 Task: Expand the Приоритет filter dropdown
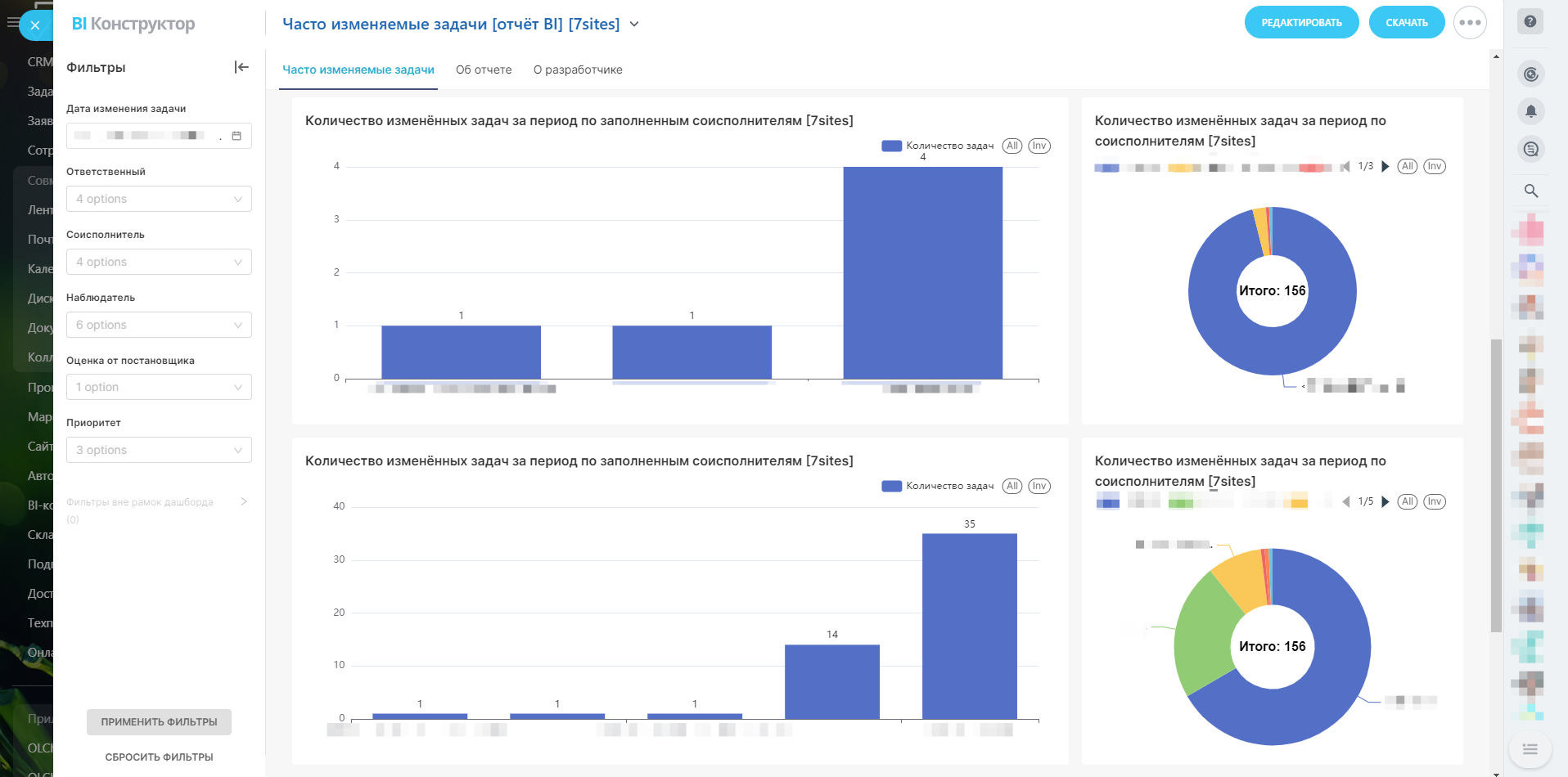(x=159, y=450)
